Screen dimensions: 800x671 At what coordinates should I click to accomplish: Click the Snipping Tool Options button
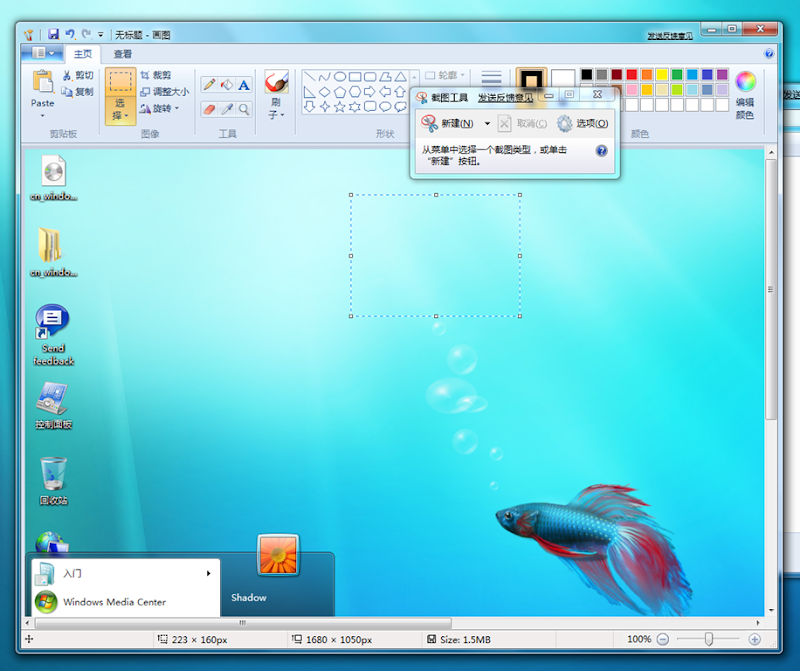click(583, 123)
